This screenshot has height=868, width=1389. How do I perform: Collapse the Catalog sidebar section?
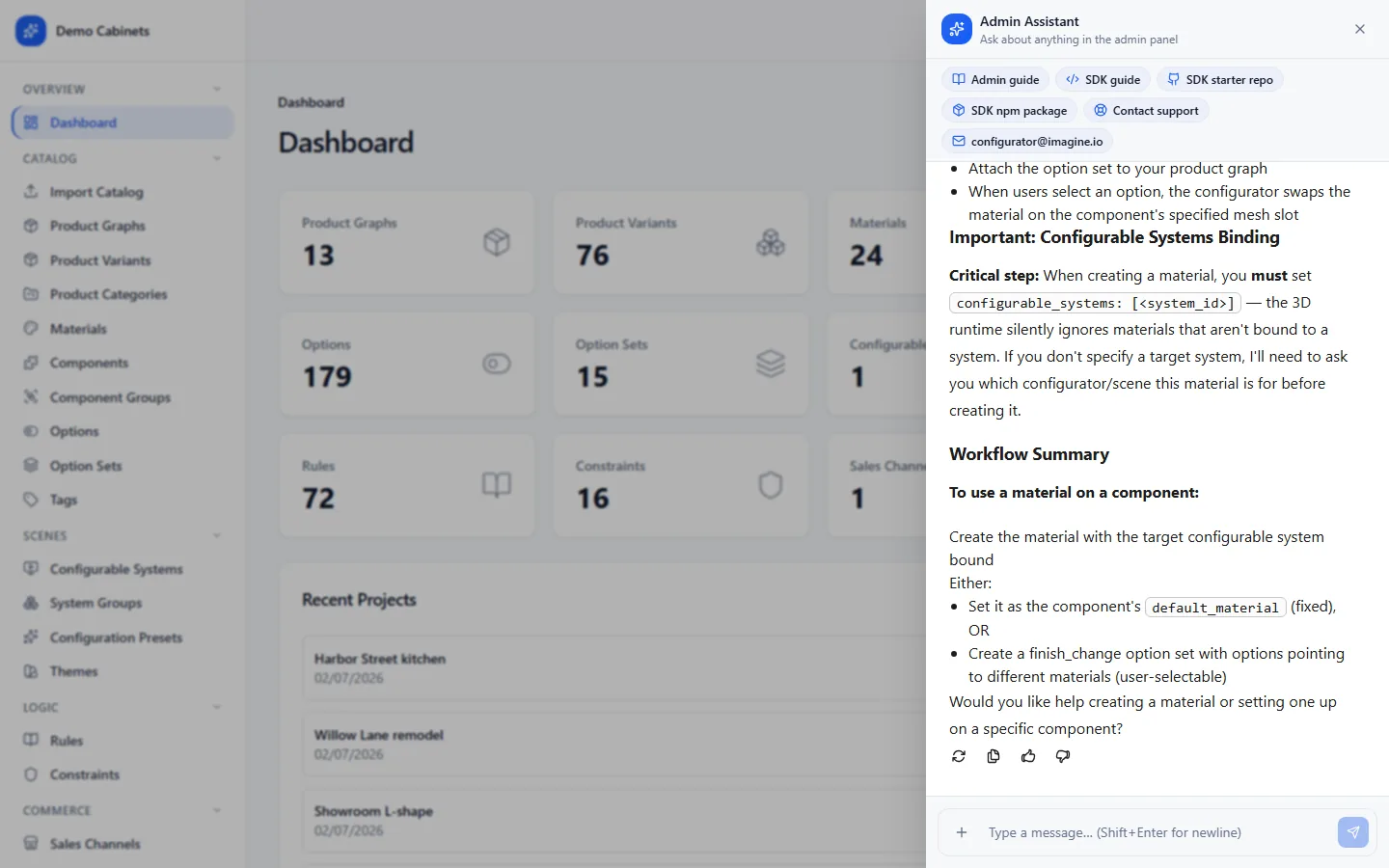217,159
